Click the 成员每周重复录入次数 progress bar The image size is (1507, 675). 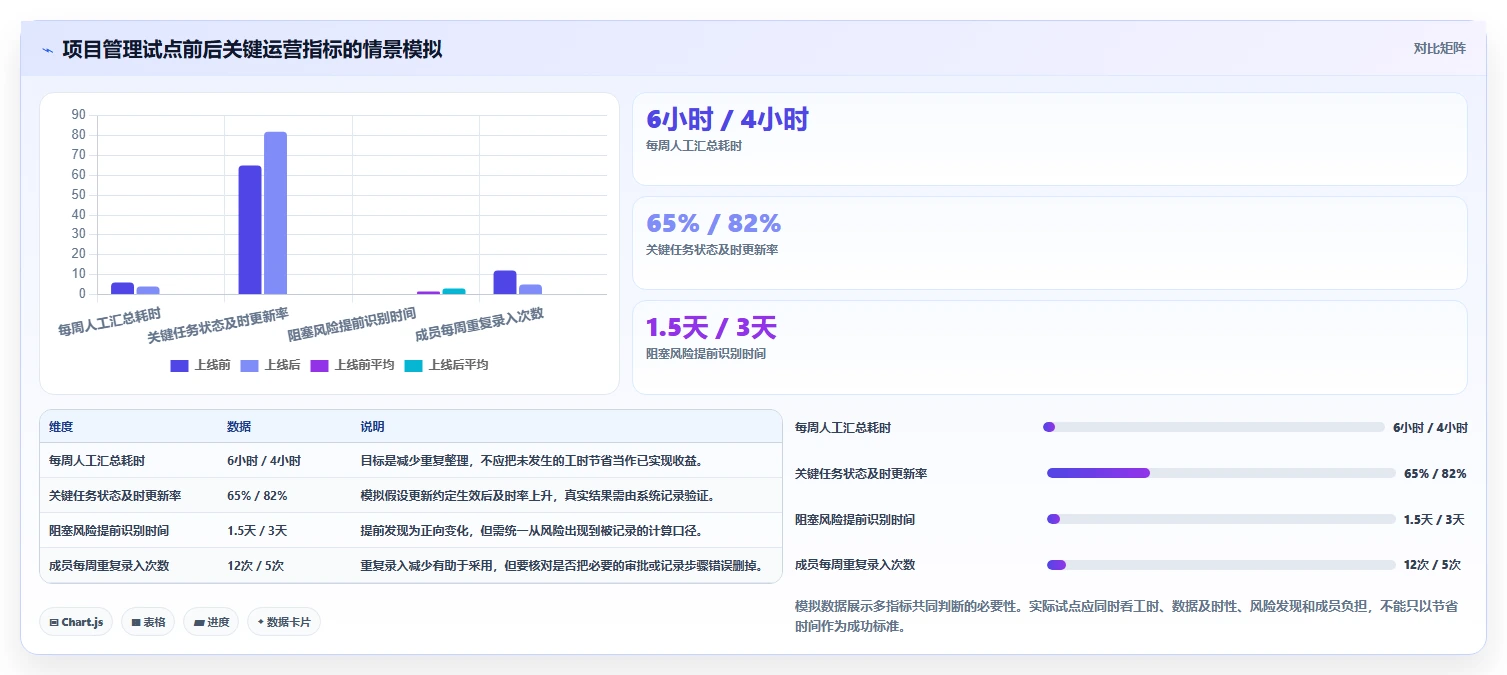tap(1221, 565)
